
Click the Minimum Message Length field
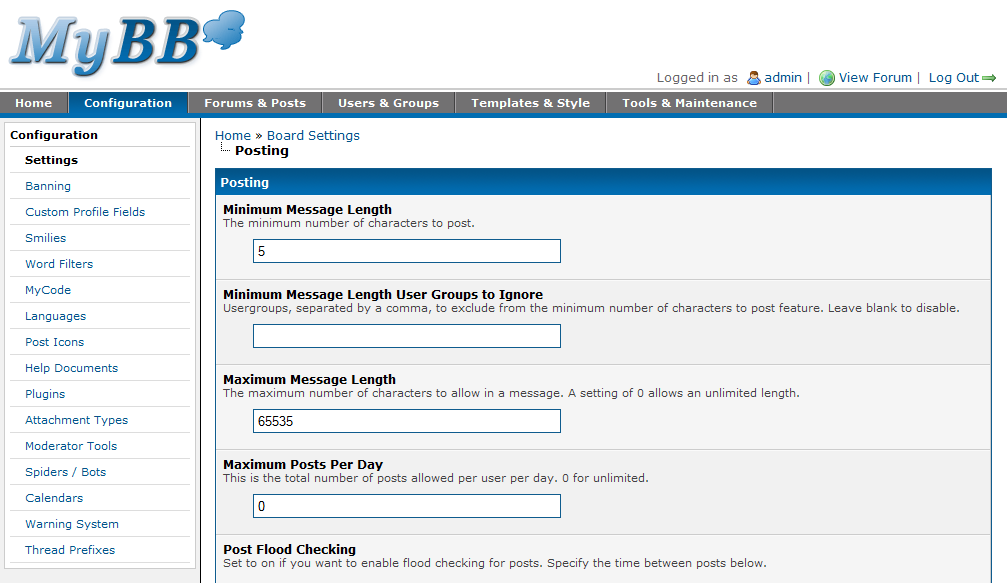[x=406, y=251]
